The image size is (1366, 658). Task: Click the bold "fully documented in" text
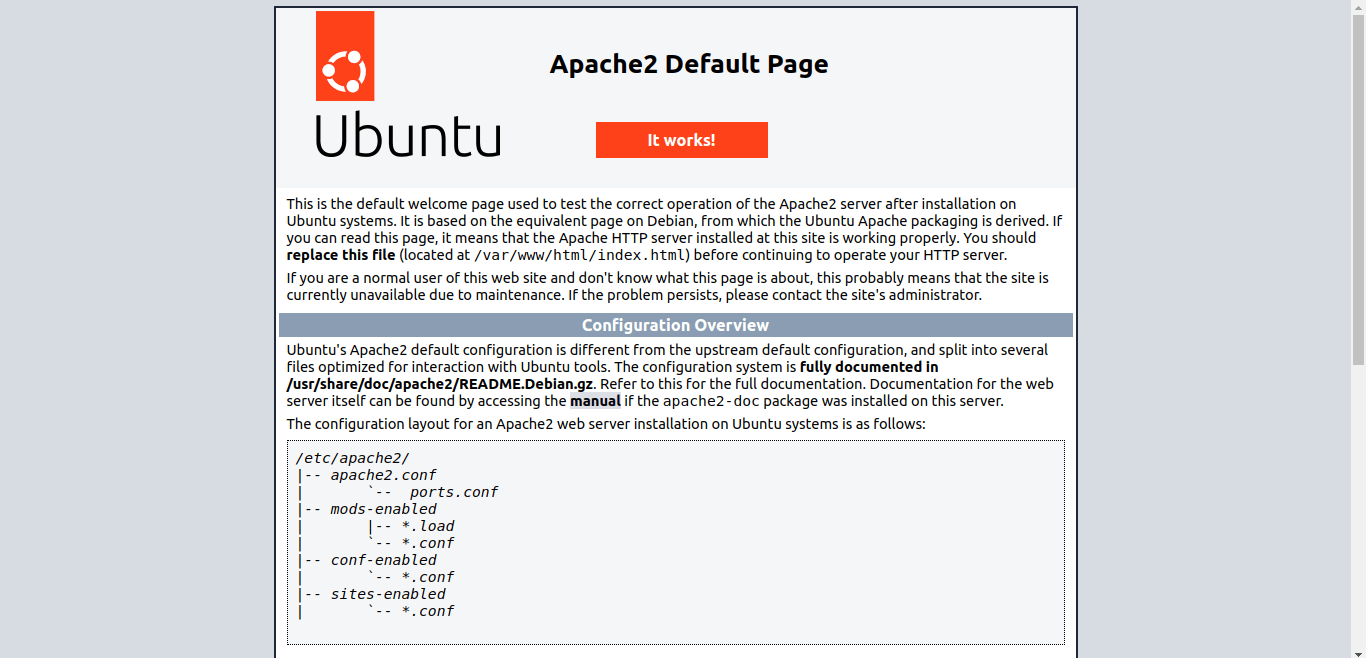[x=869, y=367]
